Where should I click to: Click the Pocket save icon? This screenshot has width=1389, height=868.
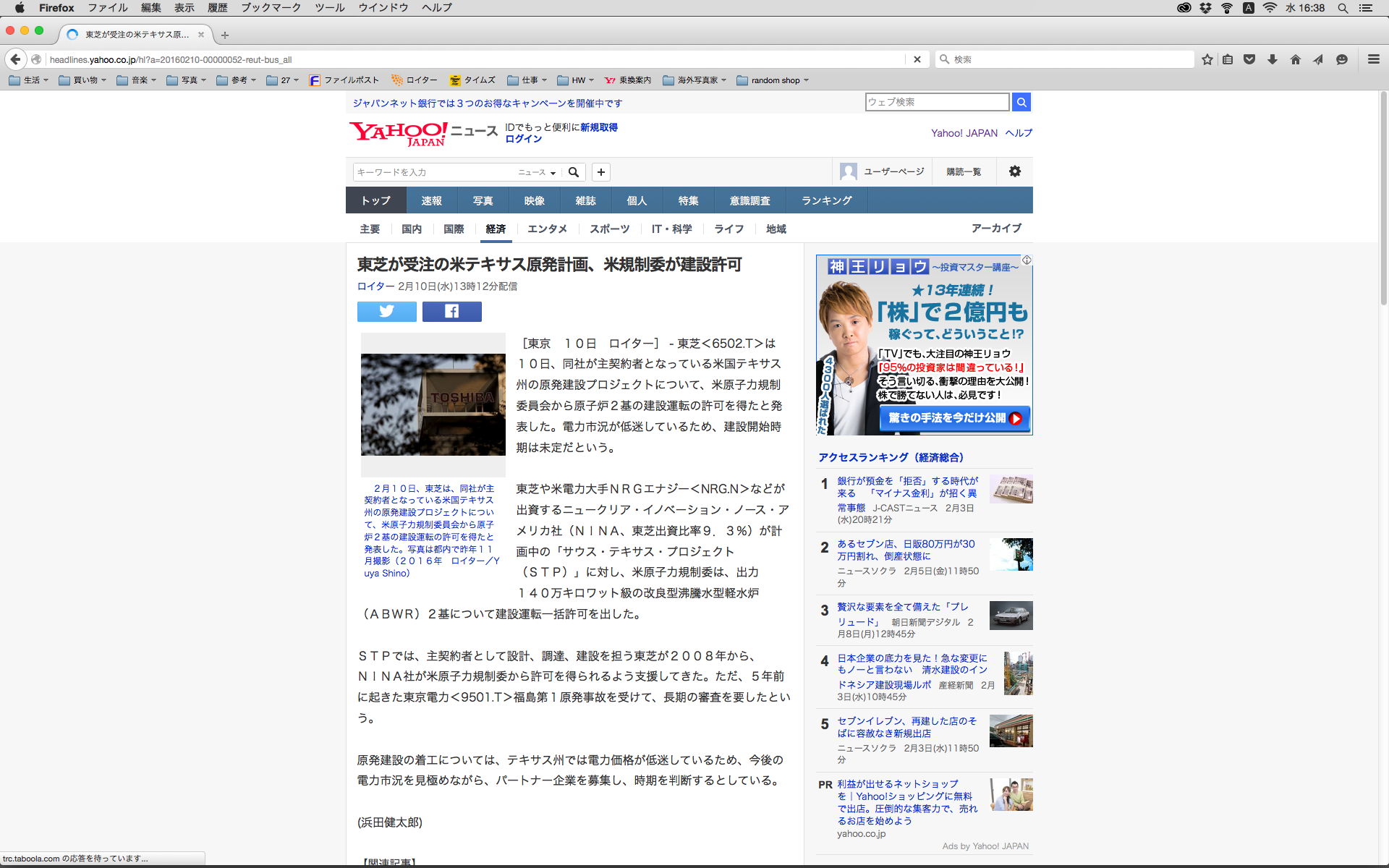1249,59
